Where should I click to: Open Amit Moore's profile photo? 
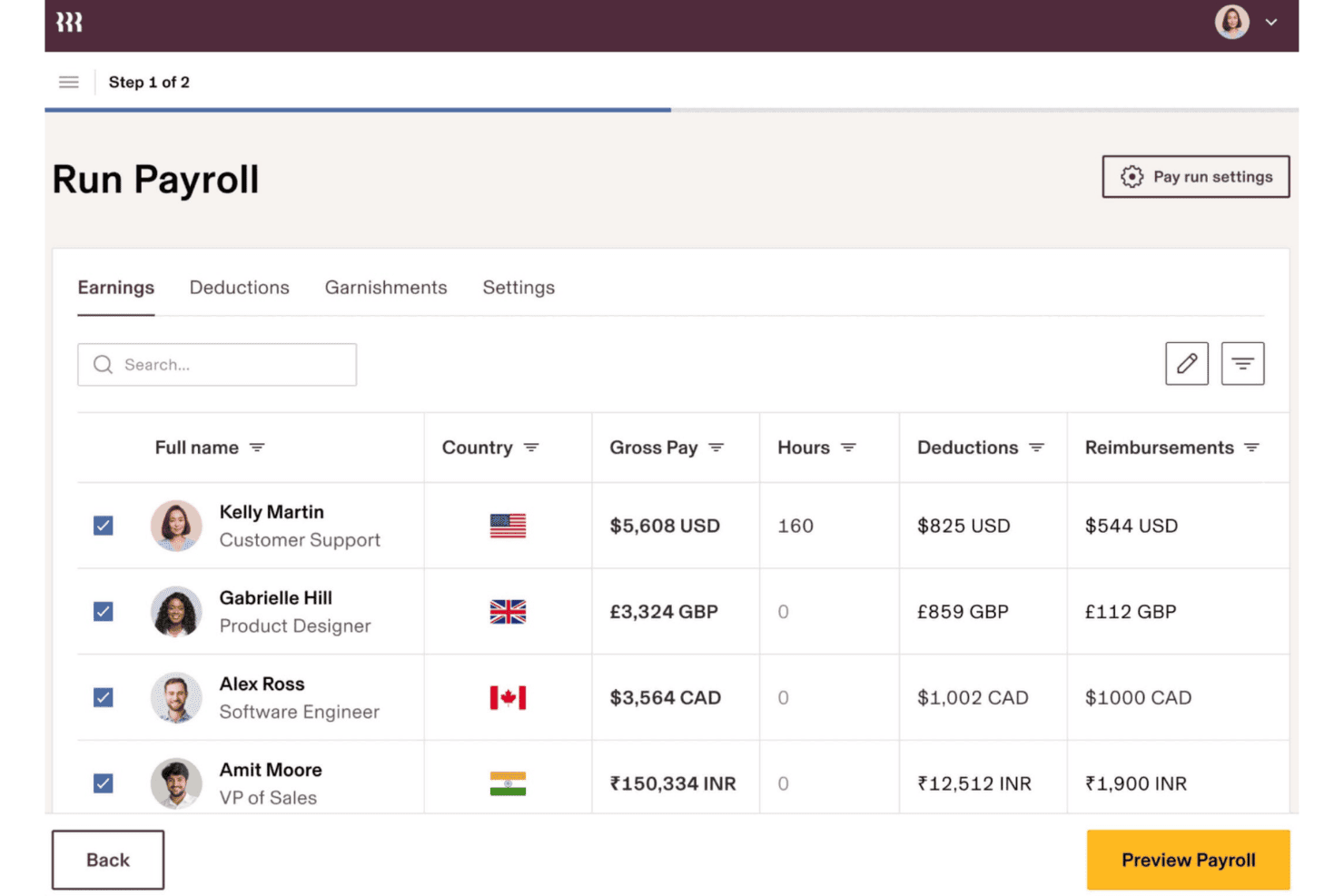tap(176, 783)
